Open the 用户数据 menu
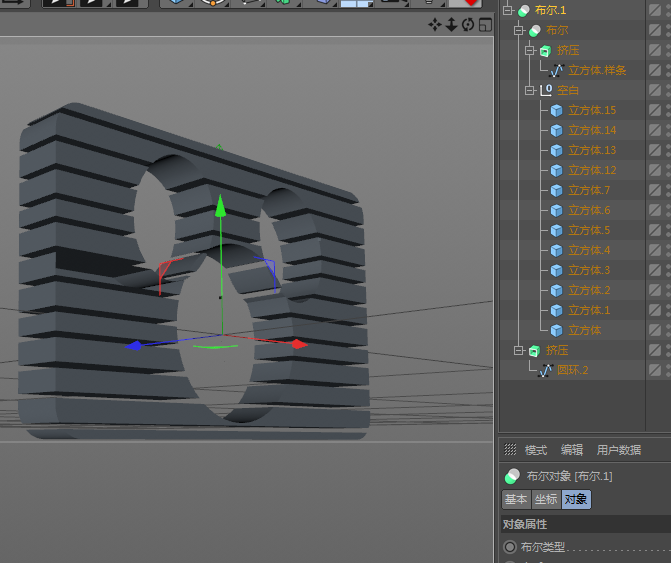Viewport: 671px width, 563px height. (x=619, y=450)
